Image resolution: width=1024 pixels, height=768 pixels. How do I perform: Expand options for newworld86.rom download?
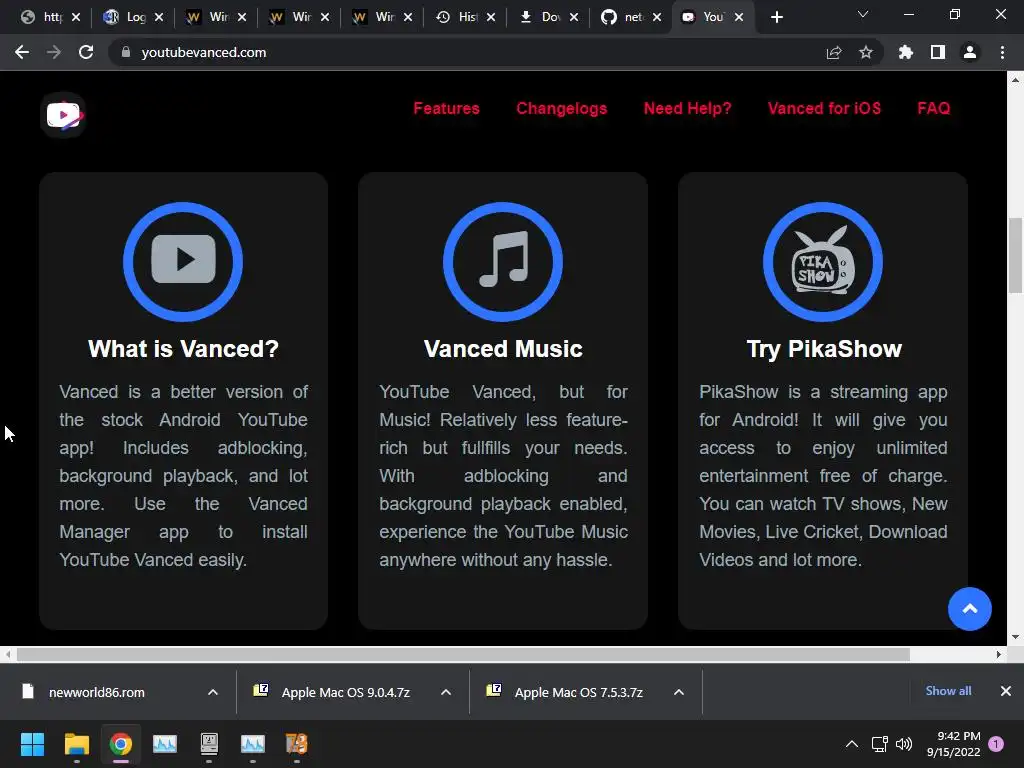coord(213,692)
